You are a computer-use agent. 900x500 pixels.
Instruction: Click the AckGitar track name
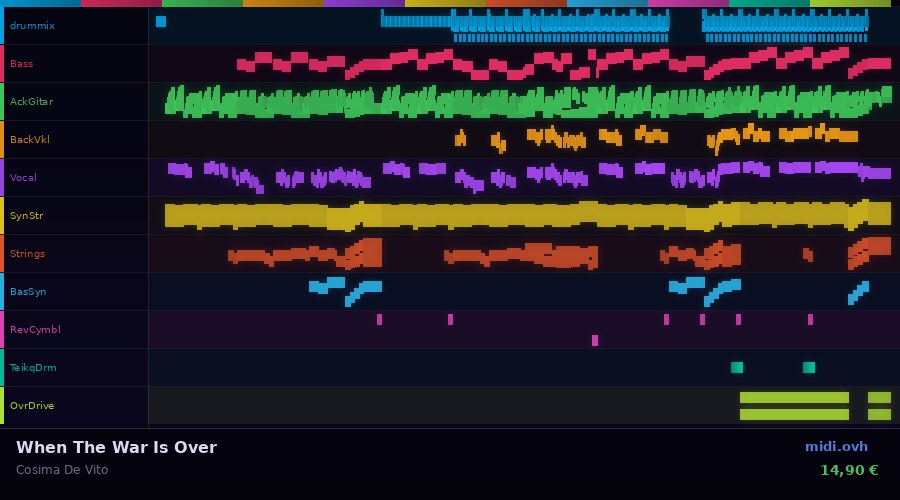tap(31, 102)
